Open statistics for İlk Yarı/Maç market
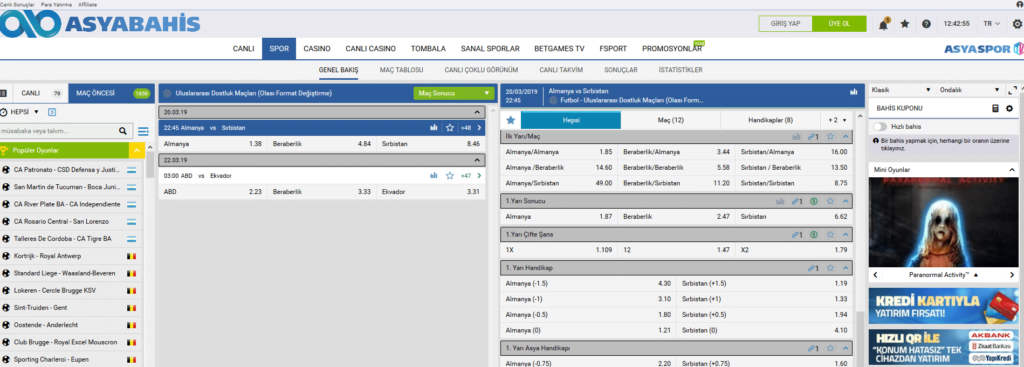Image resolution: width=1024 pixels, height=367 pixels. point(796,136)
